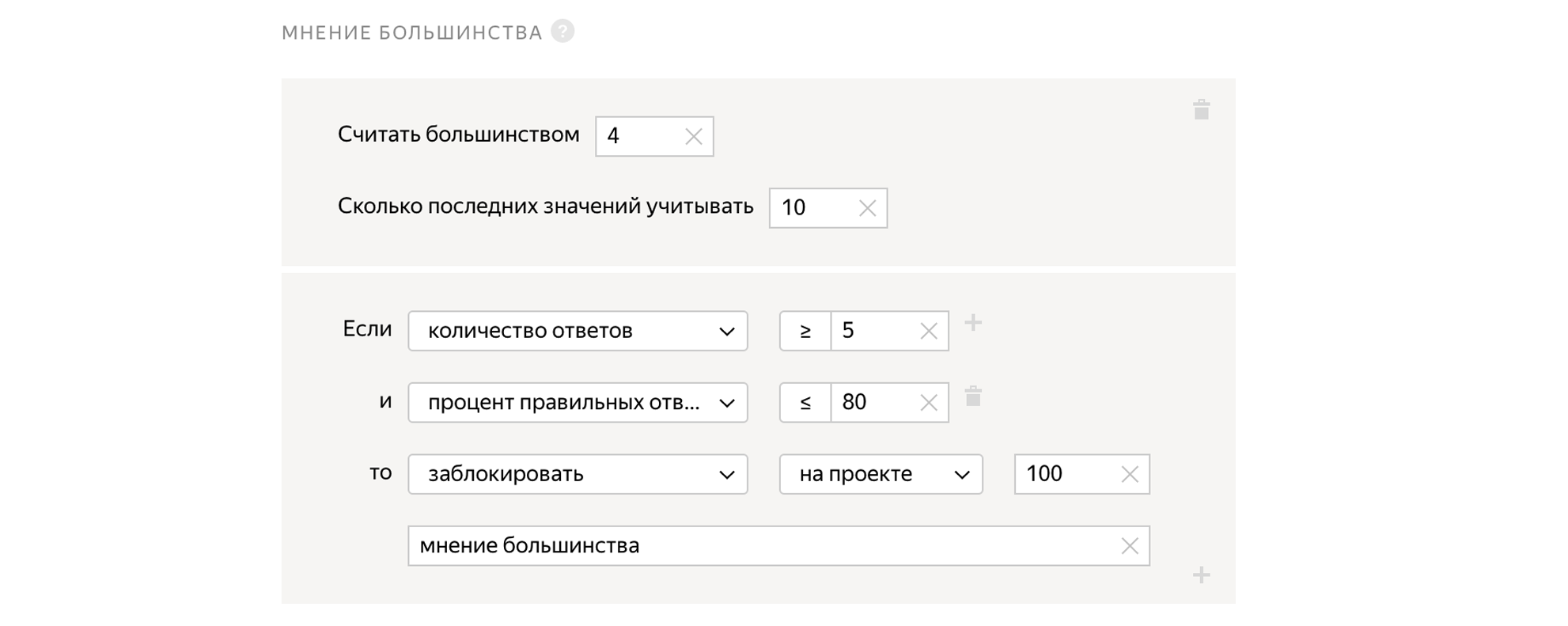Viewport: 1568px width, 626px height.
Task: Open the количество ответов dropdown
Action: (578, 331)
